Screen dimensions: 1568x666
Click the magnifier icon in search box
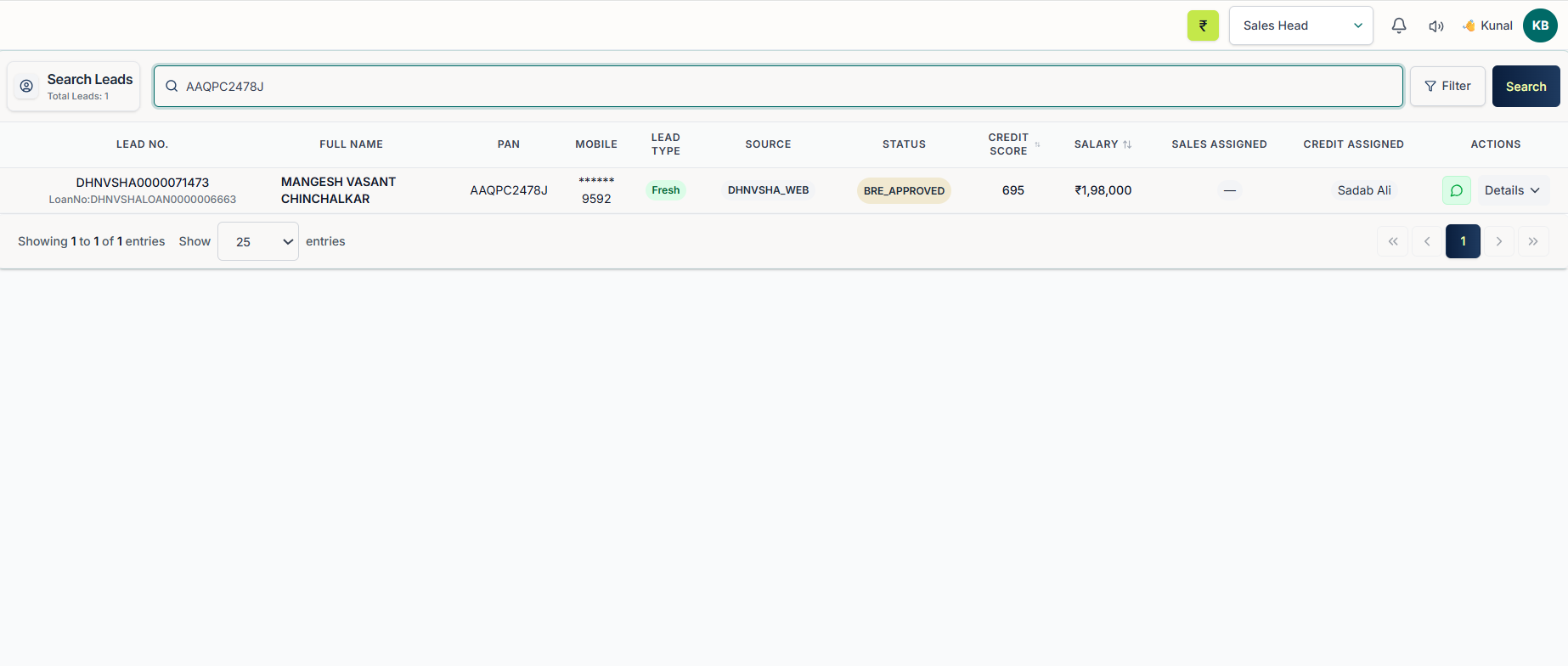pos(172,86)
